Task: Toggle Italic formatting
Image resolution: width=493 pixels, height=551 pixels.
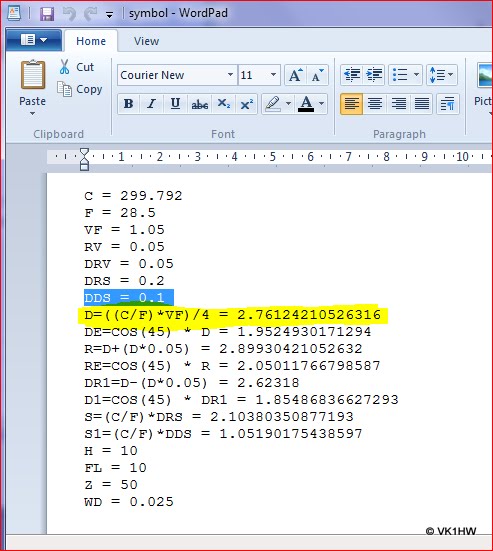Action: 151,104
